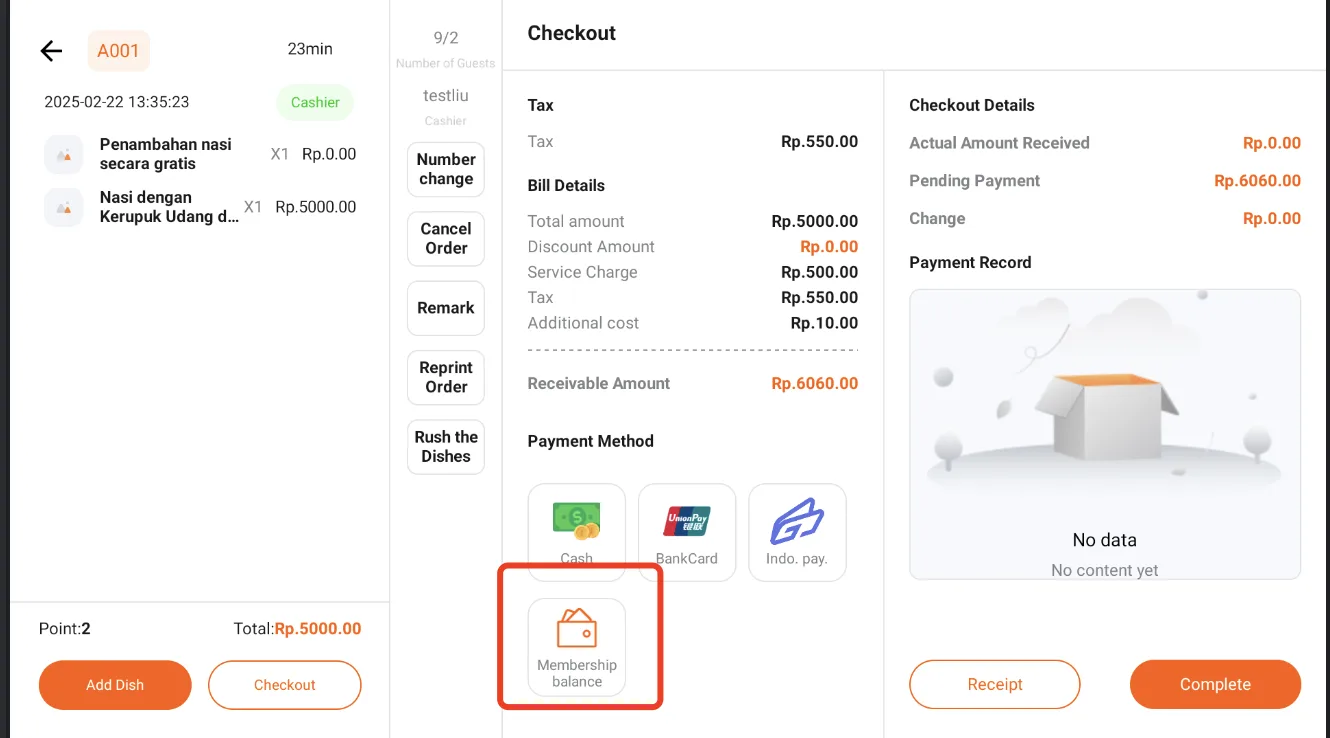Click the 9/2 Number of Guests indicator
Image resolution: width=1330 pixels, height=738 pixels.
(446, 48)
